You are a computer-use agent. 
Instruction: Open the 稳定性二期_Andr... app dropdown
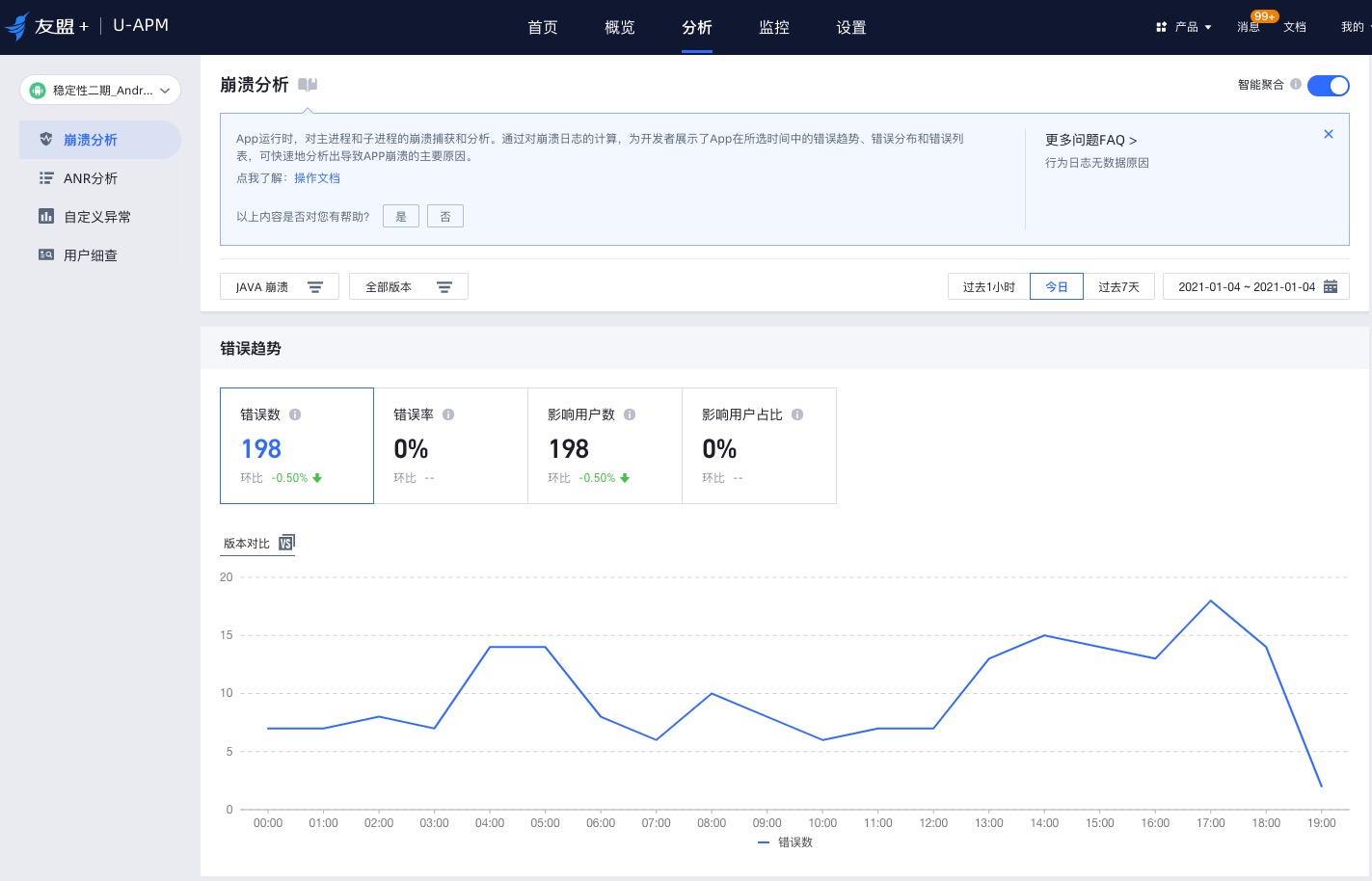100,90
